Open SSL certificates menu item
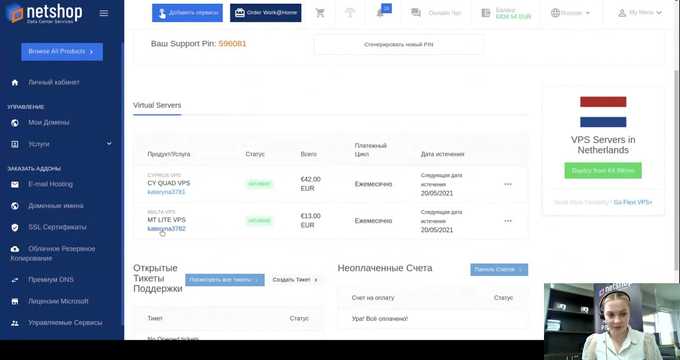This screenshot has height=360, width=680. (x=57, y=227)
